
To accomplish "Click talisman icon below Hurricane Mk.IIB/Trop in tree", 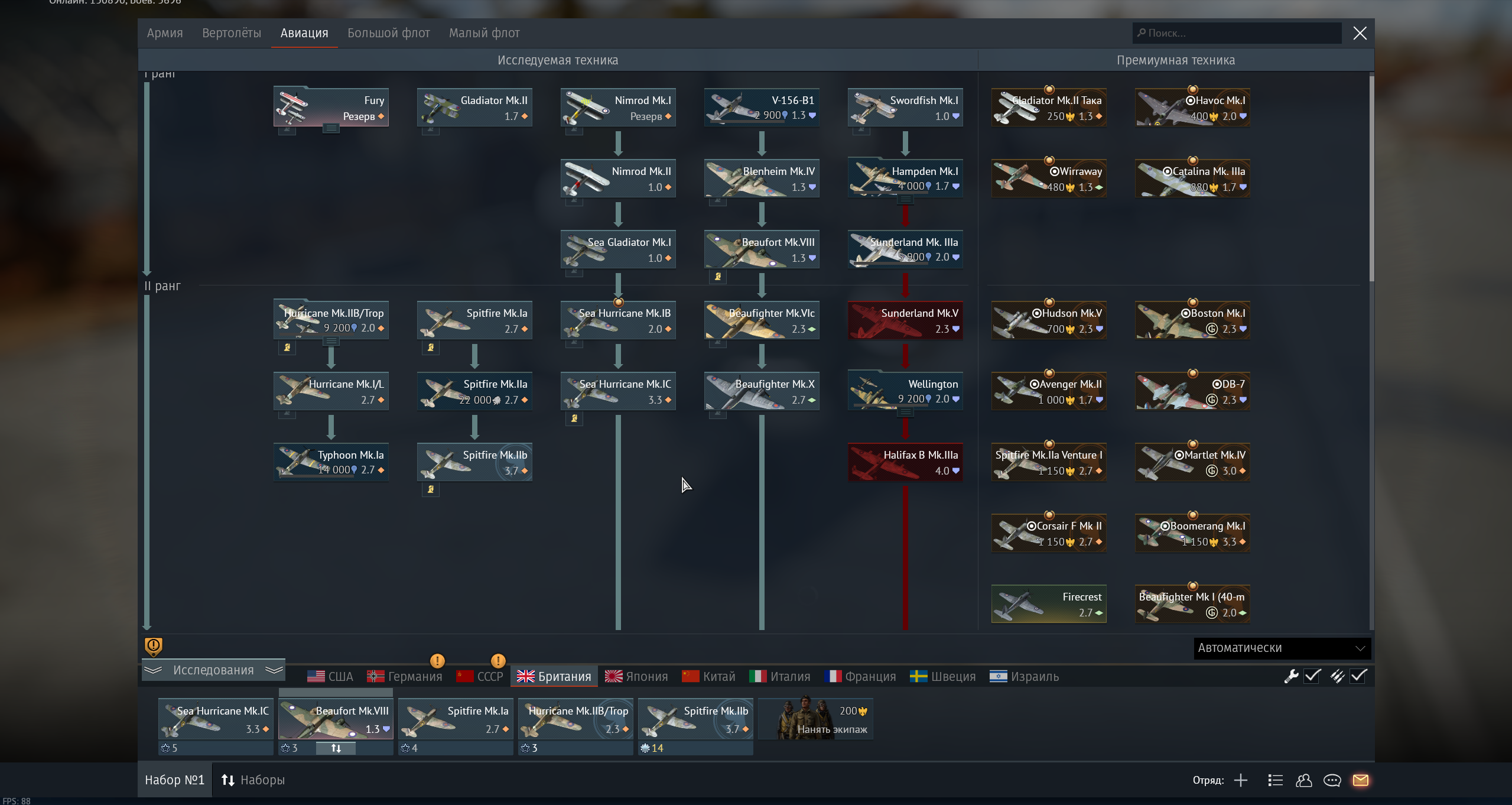I will point(287,348).
